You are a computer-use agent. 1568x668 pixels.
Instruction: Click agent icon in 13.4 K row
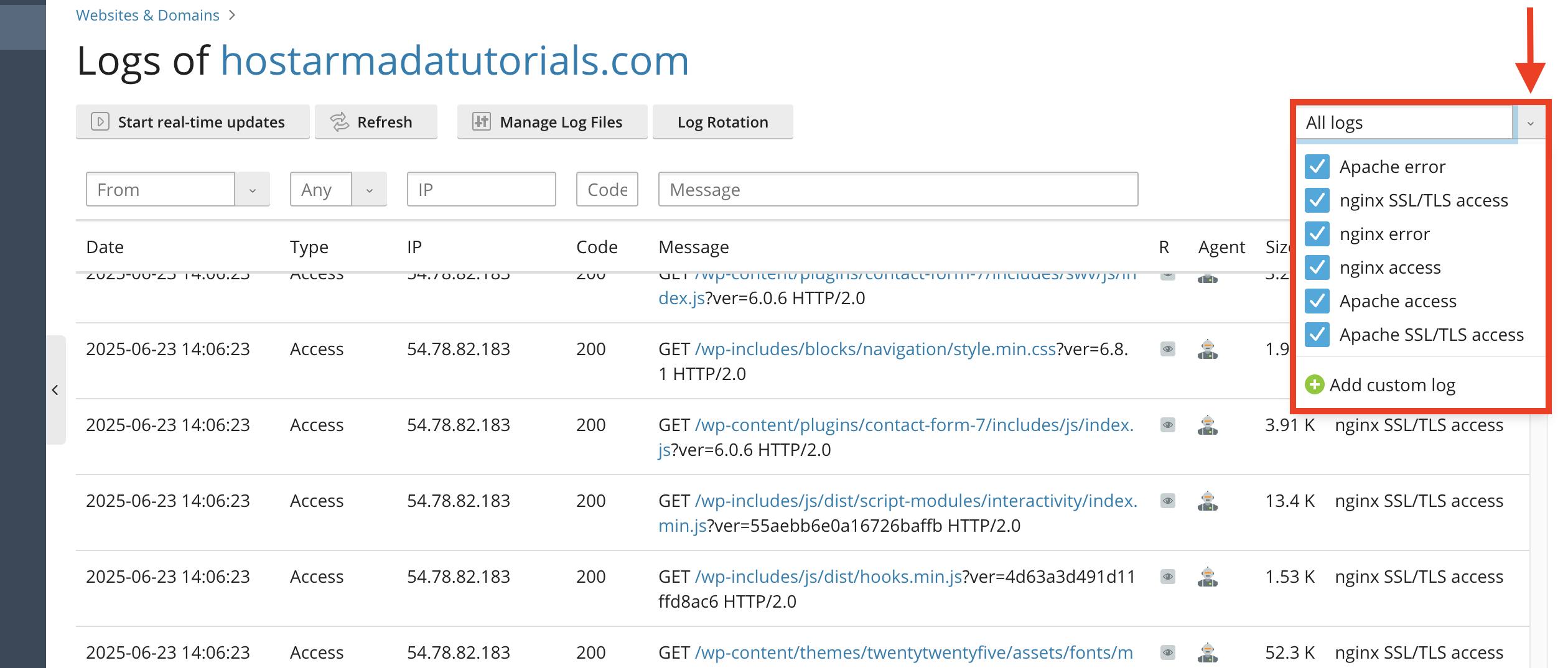point(1208,501)
